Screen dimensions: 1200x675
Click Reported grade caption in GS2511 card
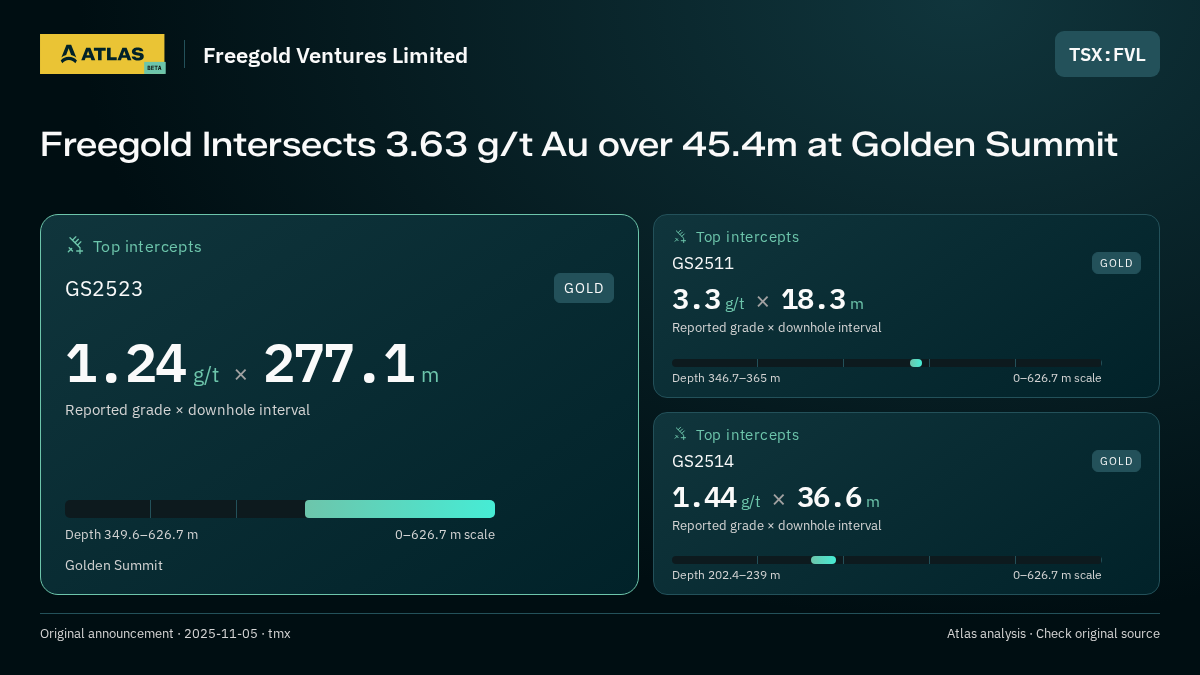[x=777, y=328]
